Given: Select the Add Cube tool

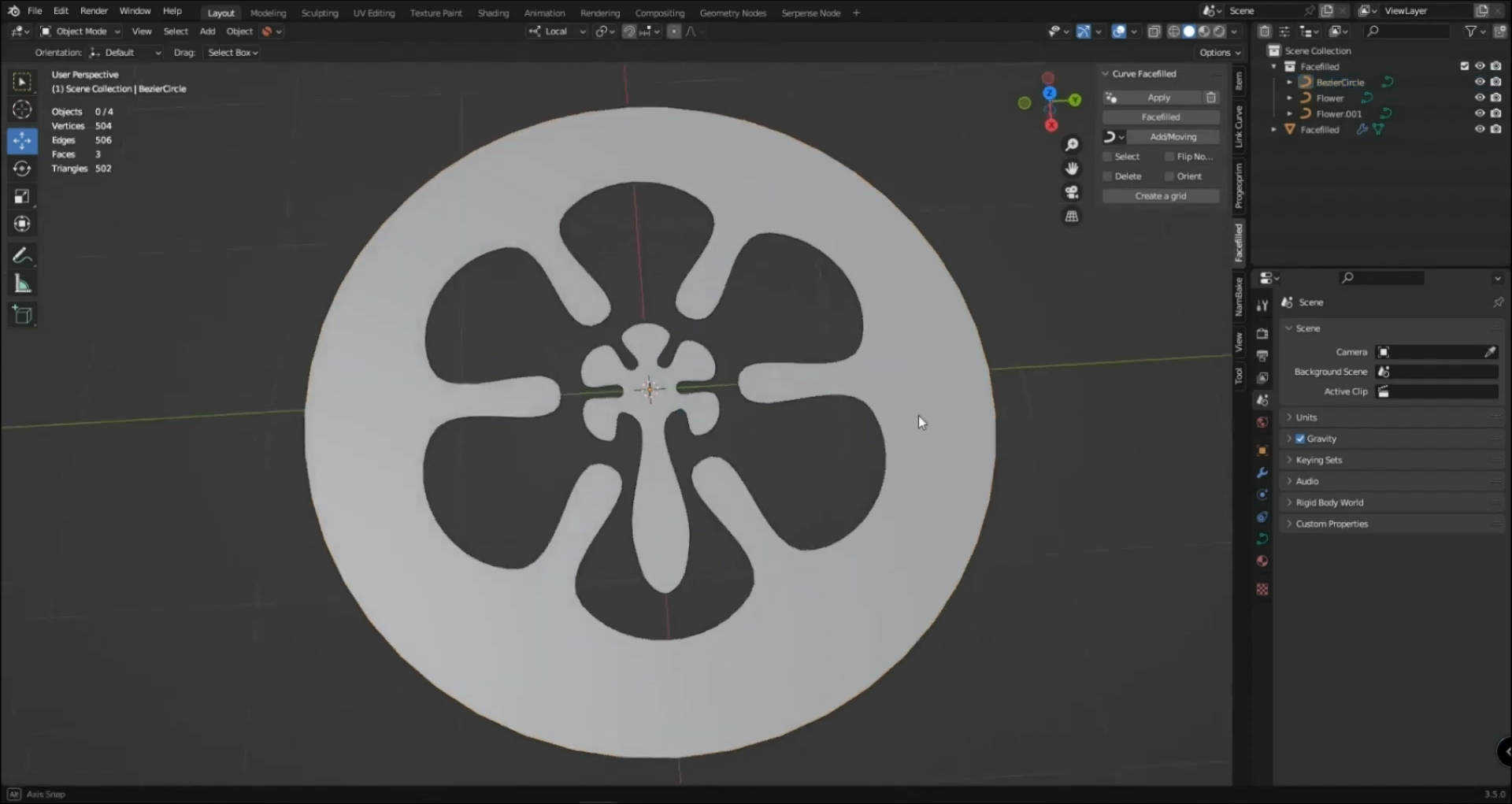Looking at the screenshot, I should [x=22, y=314].
